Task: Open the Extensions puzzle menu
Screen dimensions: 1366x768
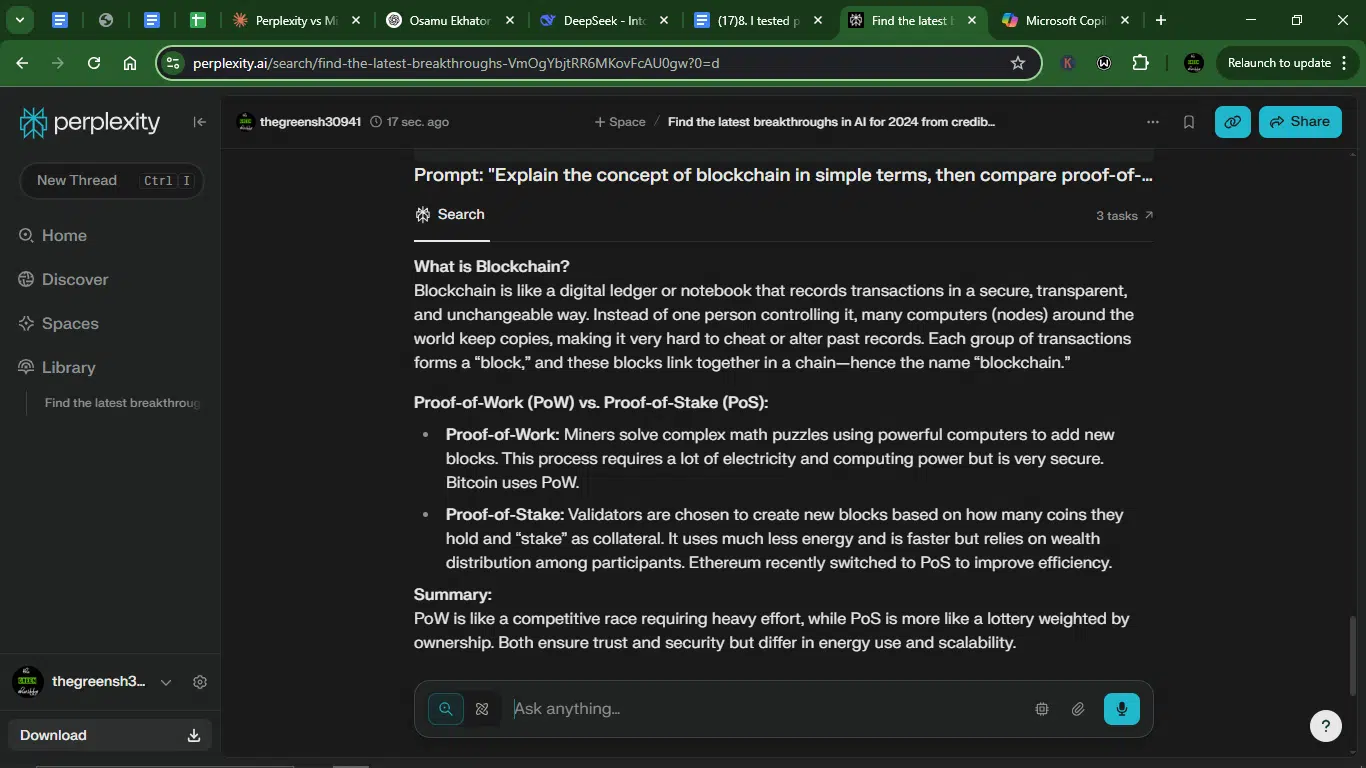Action: (x=1141, y=63)
